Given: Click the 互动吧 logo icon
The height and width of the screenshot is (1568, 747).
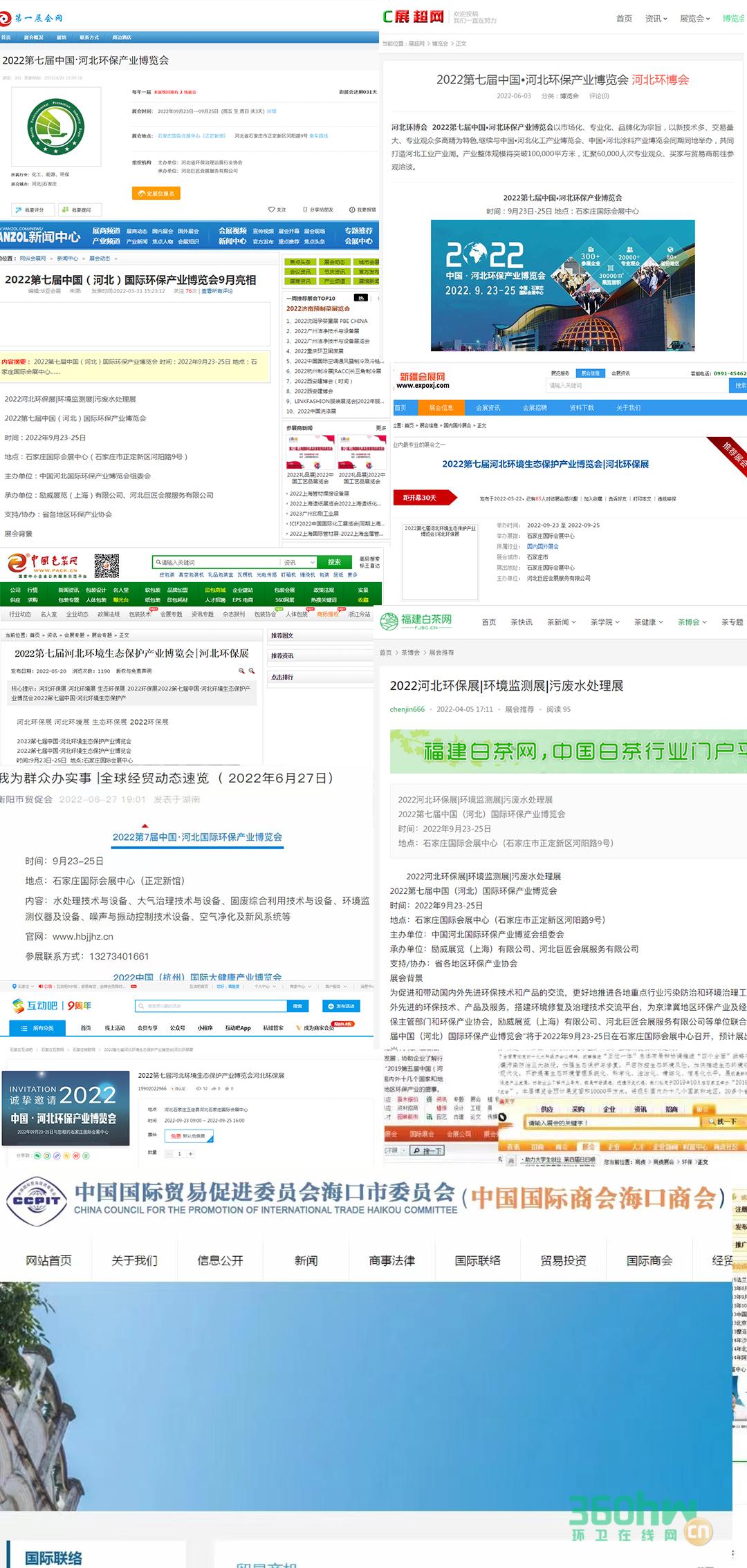Looking at the screenshot, I should pos(19,1005).
